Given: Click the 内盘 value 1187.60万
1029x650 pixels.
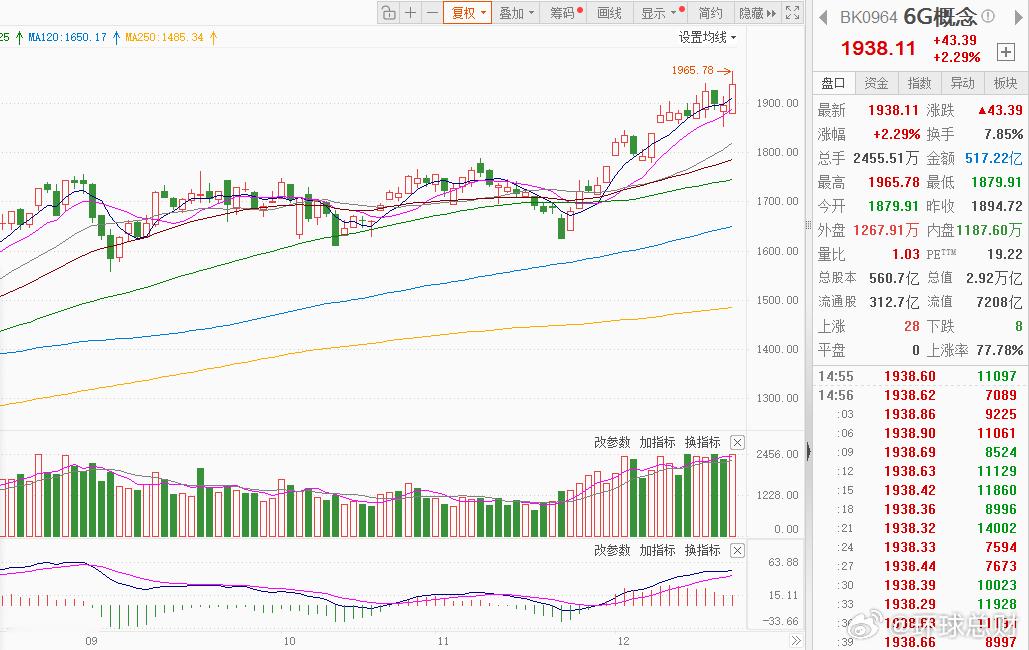Looking at the screenshot, I should click(989, 230).
